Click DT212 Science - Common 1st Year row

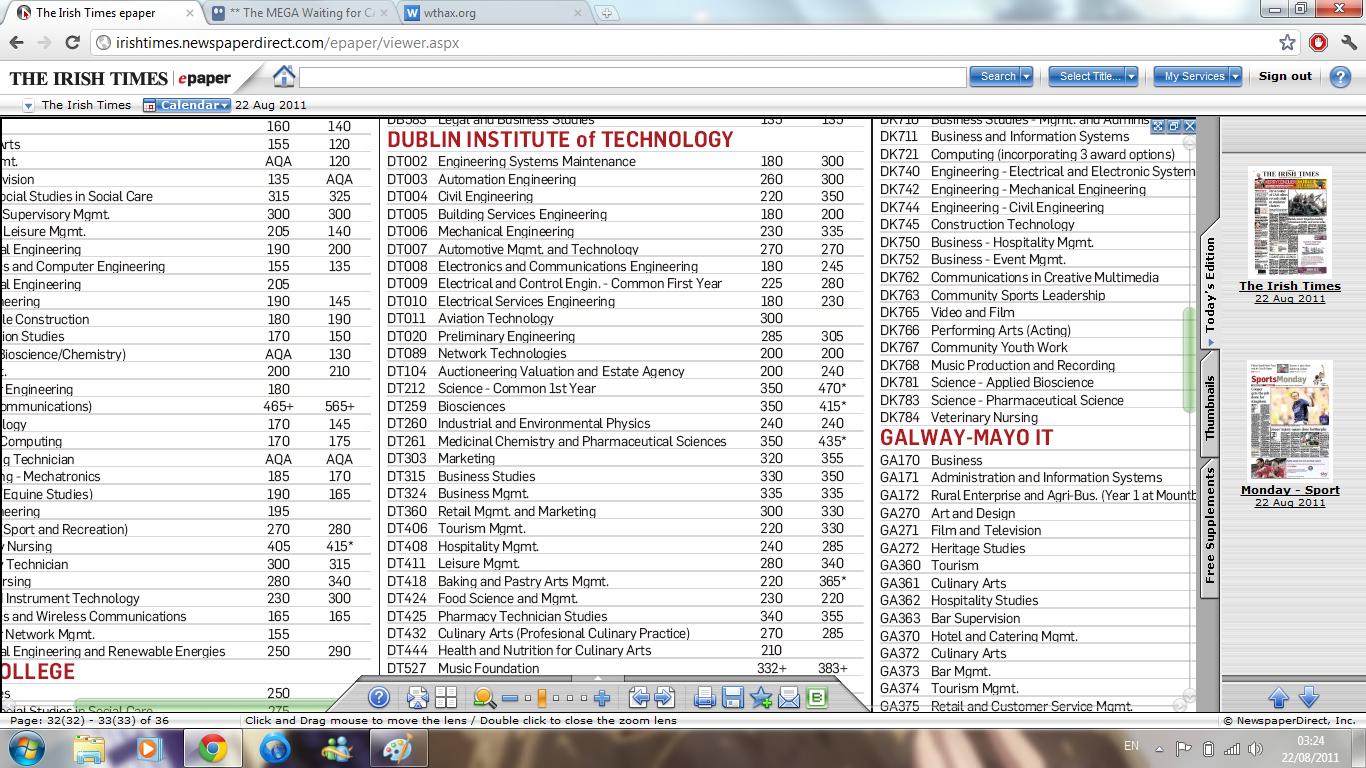(x=625, y=388)
